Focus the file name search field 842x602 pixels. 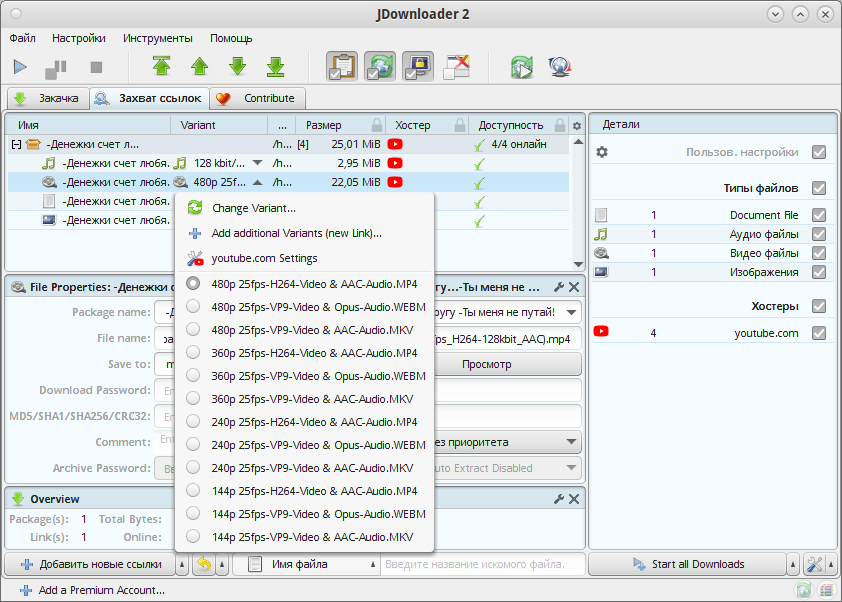[x=482, y=564]
